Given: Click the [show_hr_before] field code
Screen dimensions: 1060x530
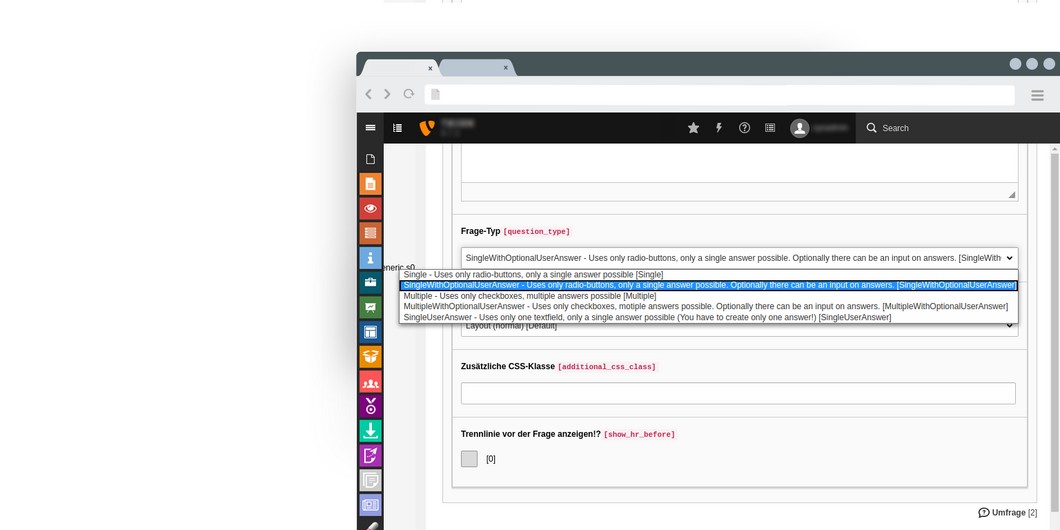Looking at the screenshot, I should coord(640,435).
